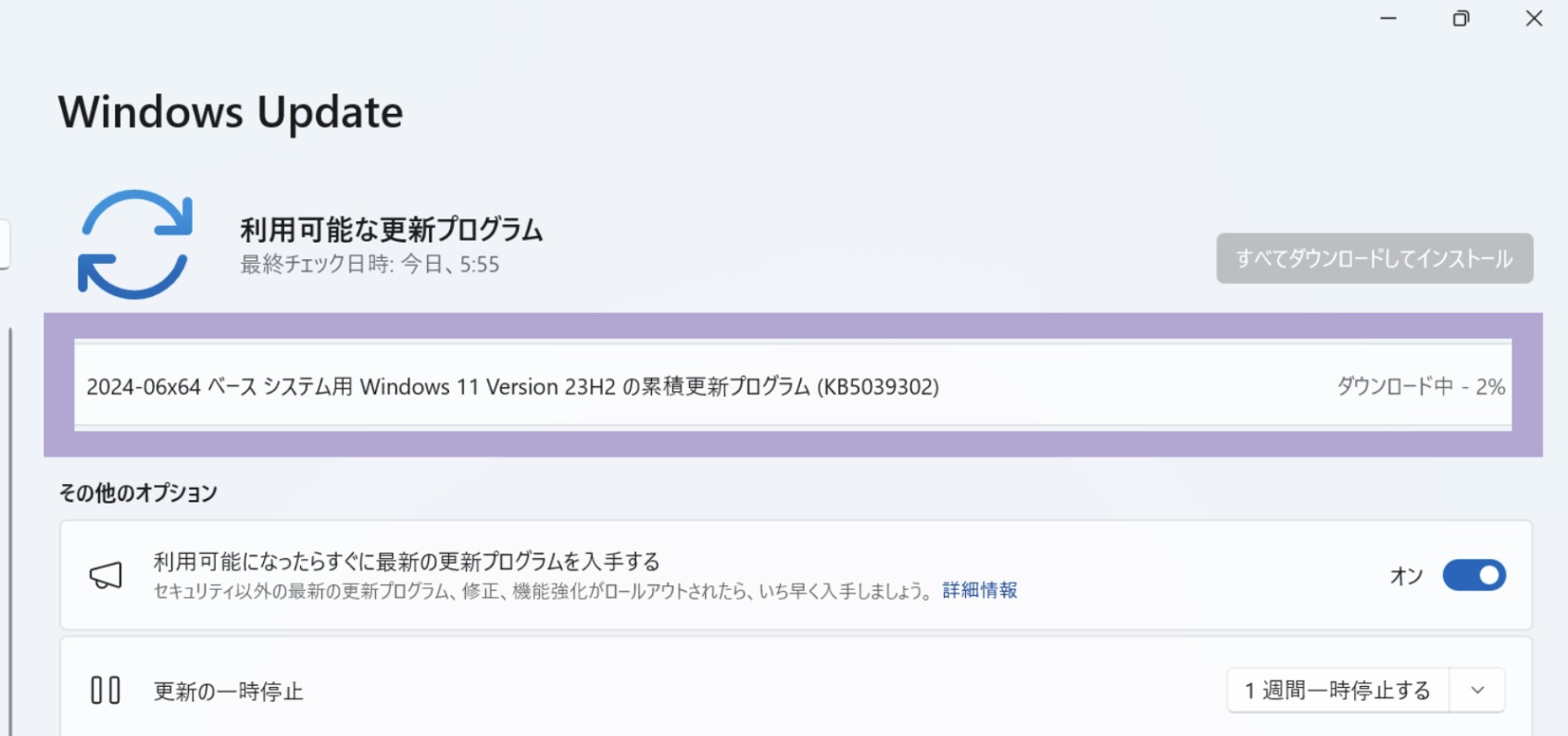1568x736 pixels.
Task: Click the ダウンロード中 - 2% progress status
Action: coord(1420,387)
